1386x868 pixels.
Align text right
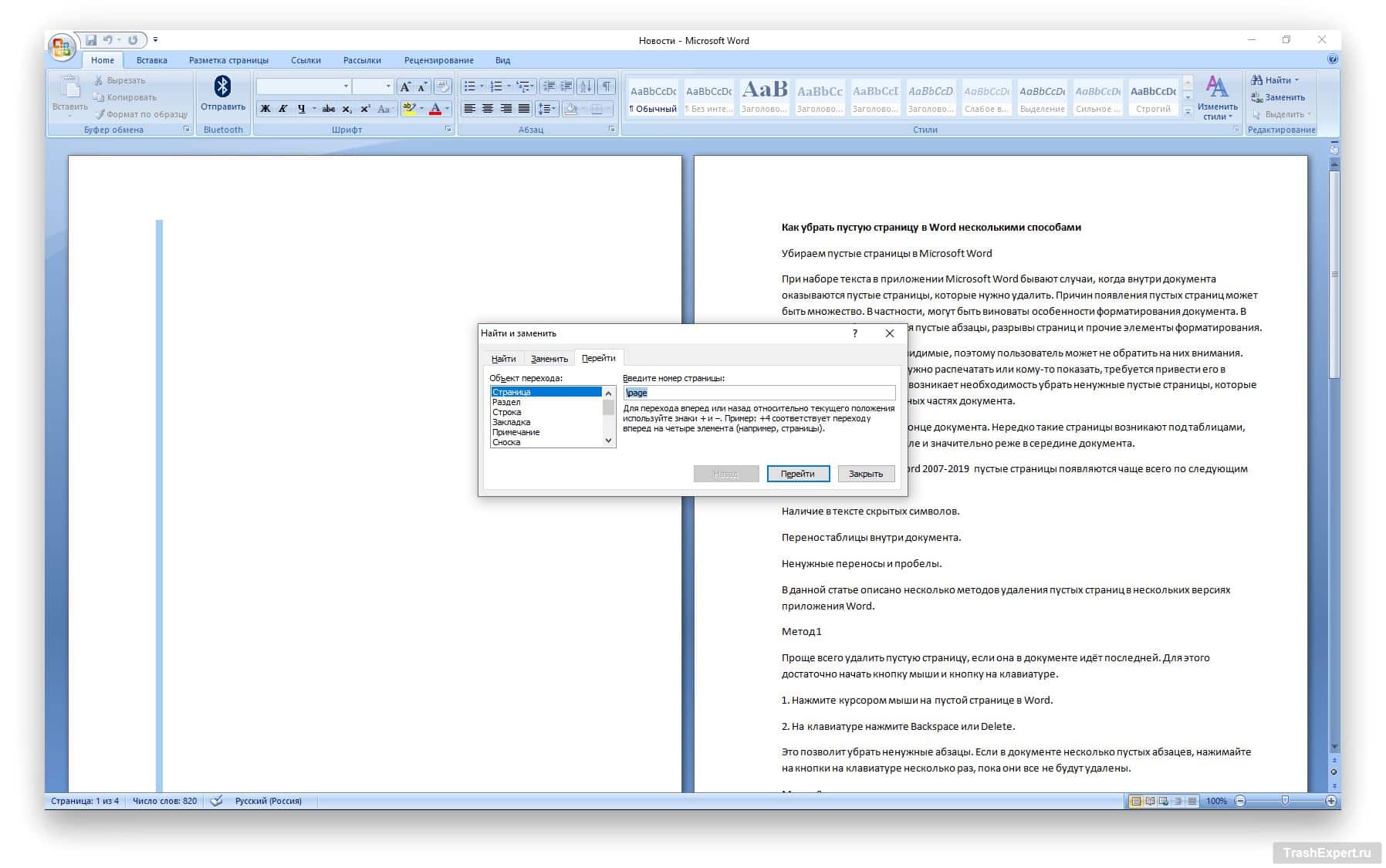(506, 109)
